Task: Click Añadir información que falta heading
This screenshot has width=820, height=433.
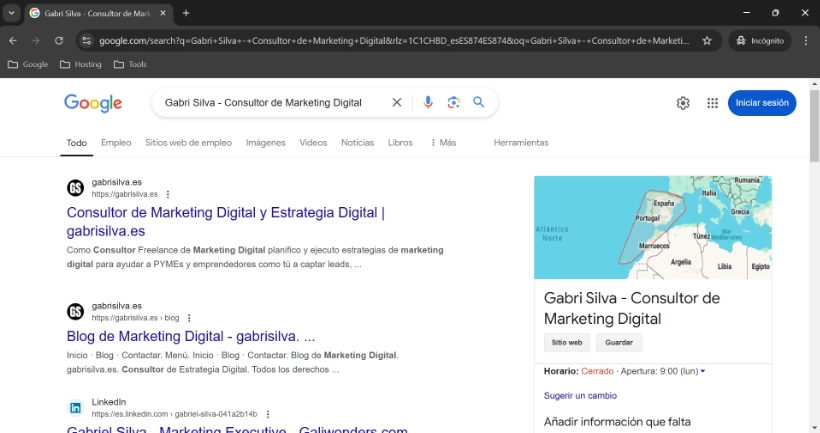Action: point(617,421)
